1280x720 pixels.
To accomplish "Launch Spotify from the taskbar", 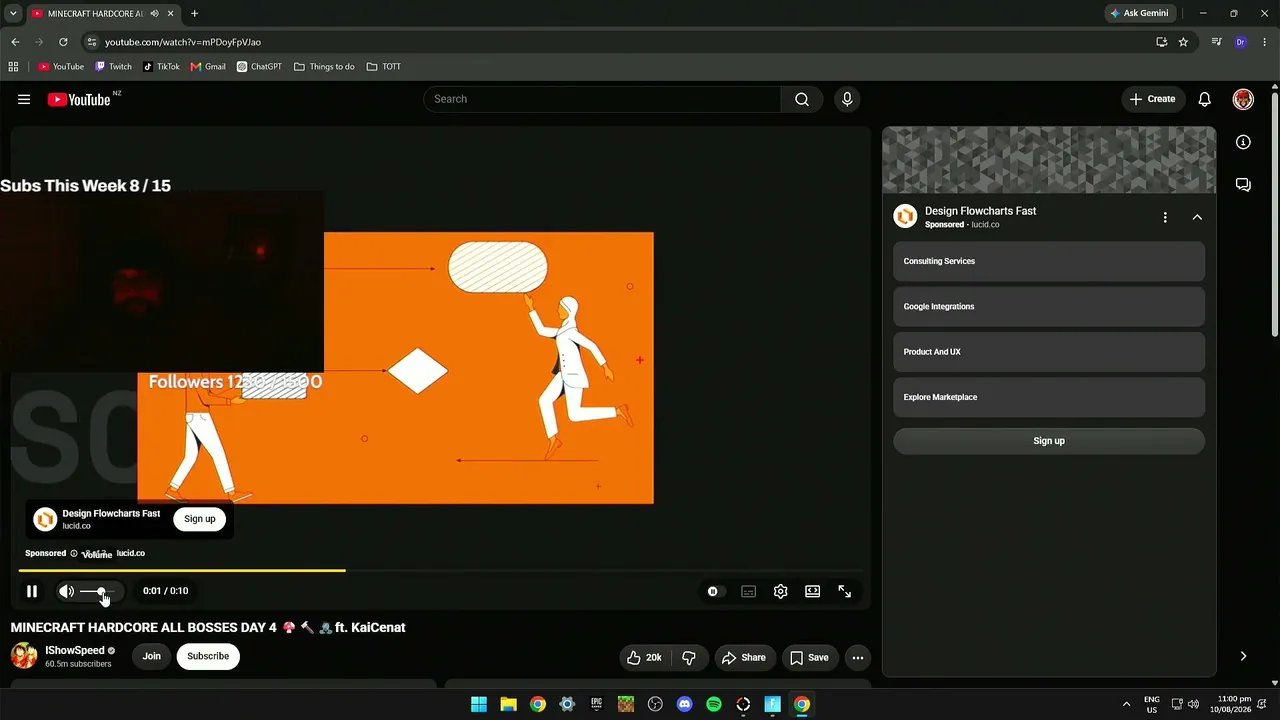I will (714, 704).
